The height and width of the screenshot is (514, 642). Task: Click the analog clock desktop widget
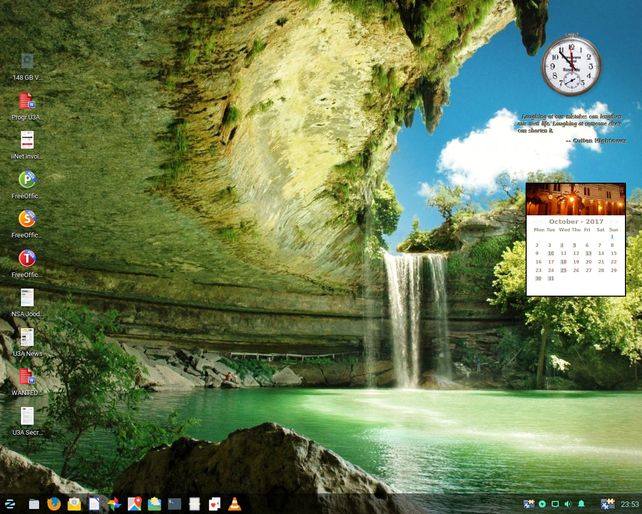(x=572, y=66)
